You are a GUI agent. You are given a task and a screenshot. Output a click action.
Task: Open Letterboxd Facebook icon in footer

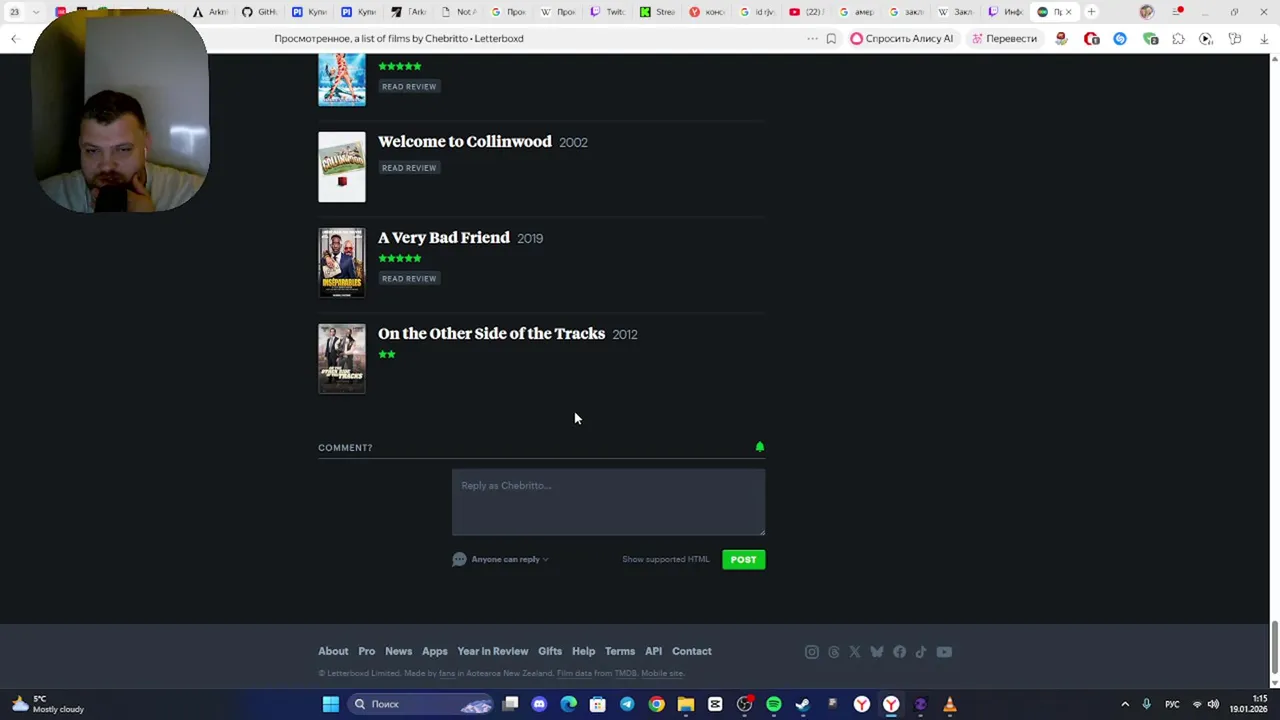pos(899,652)
